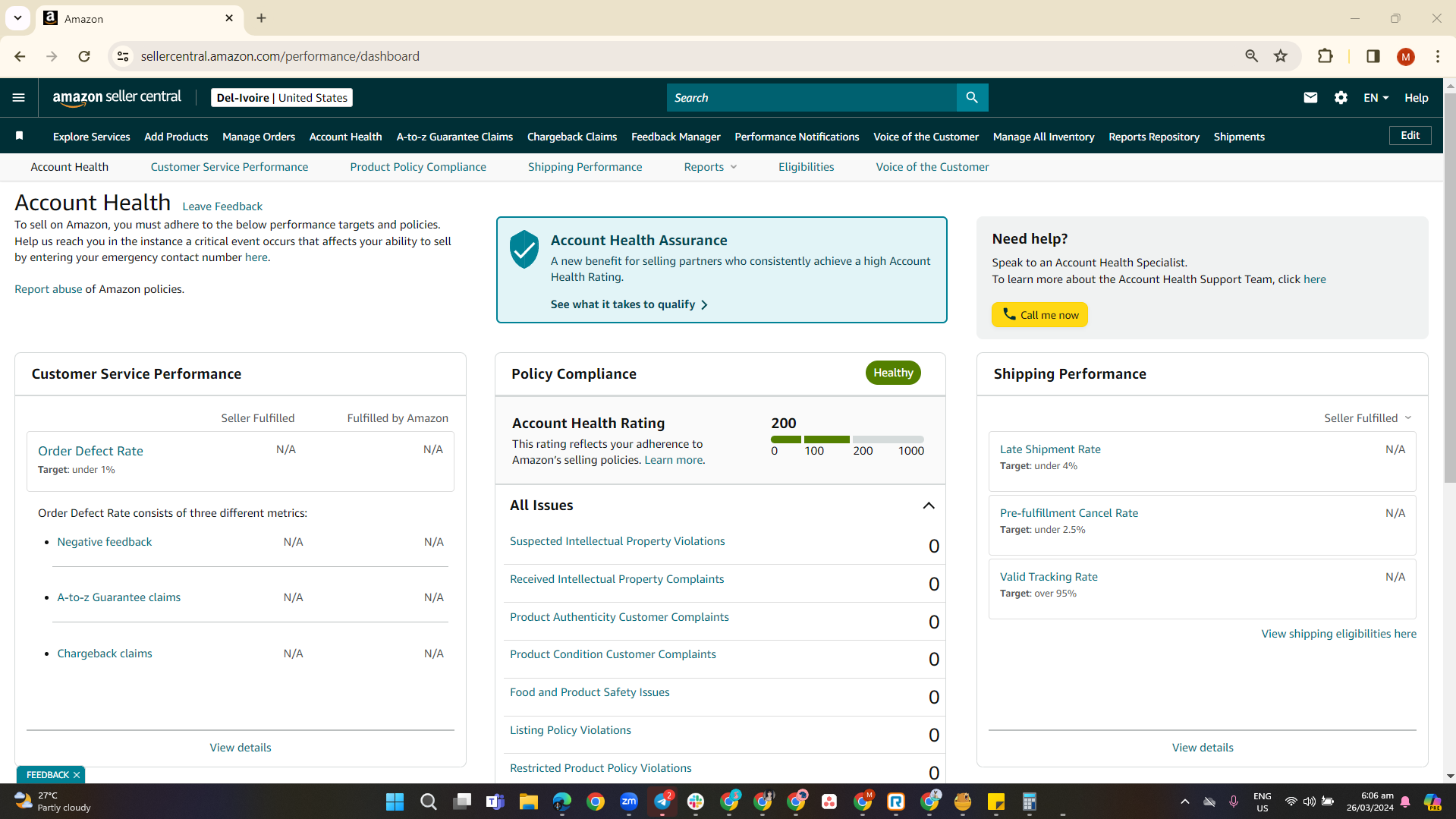Click the browser zoom magnifier icon in address bar
Image resolution: width=1456 pixels, height=819 pixels.
click(1251, 56)
